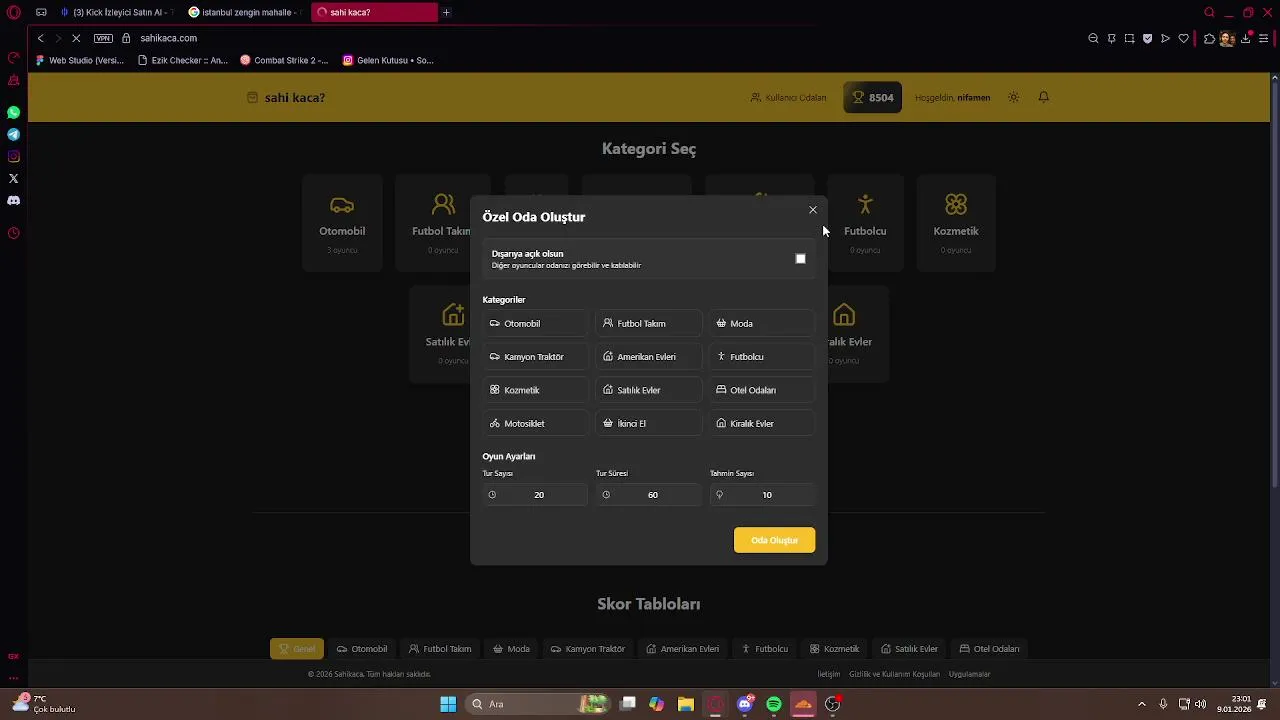Viewport: 1280px width, 720px height.
Task: Open the Otomobil category card behind the dialog
Action: 342,223
